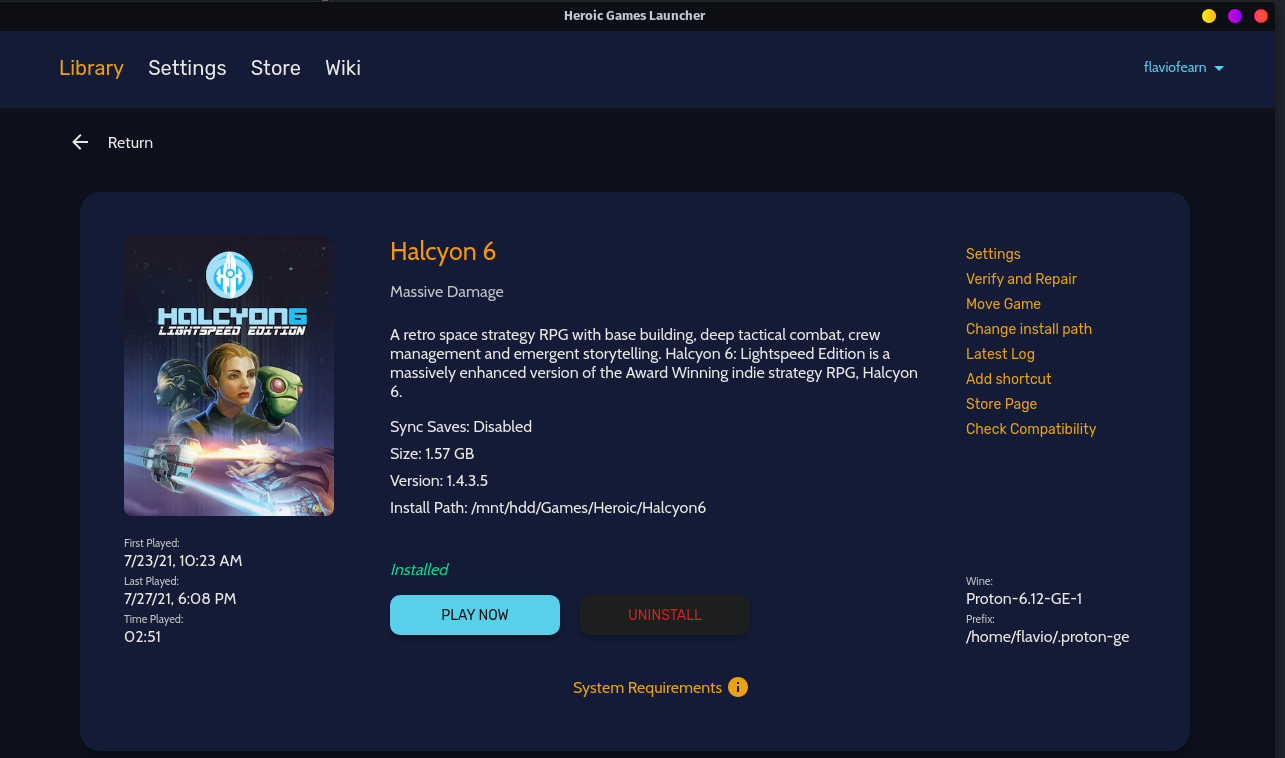Click the Heroic Games Launcher title bar text
1285x758 pixels.
(635, 15)
